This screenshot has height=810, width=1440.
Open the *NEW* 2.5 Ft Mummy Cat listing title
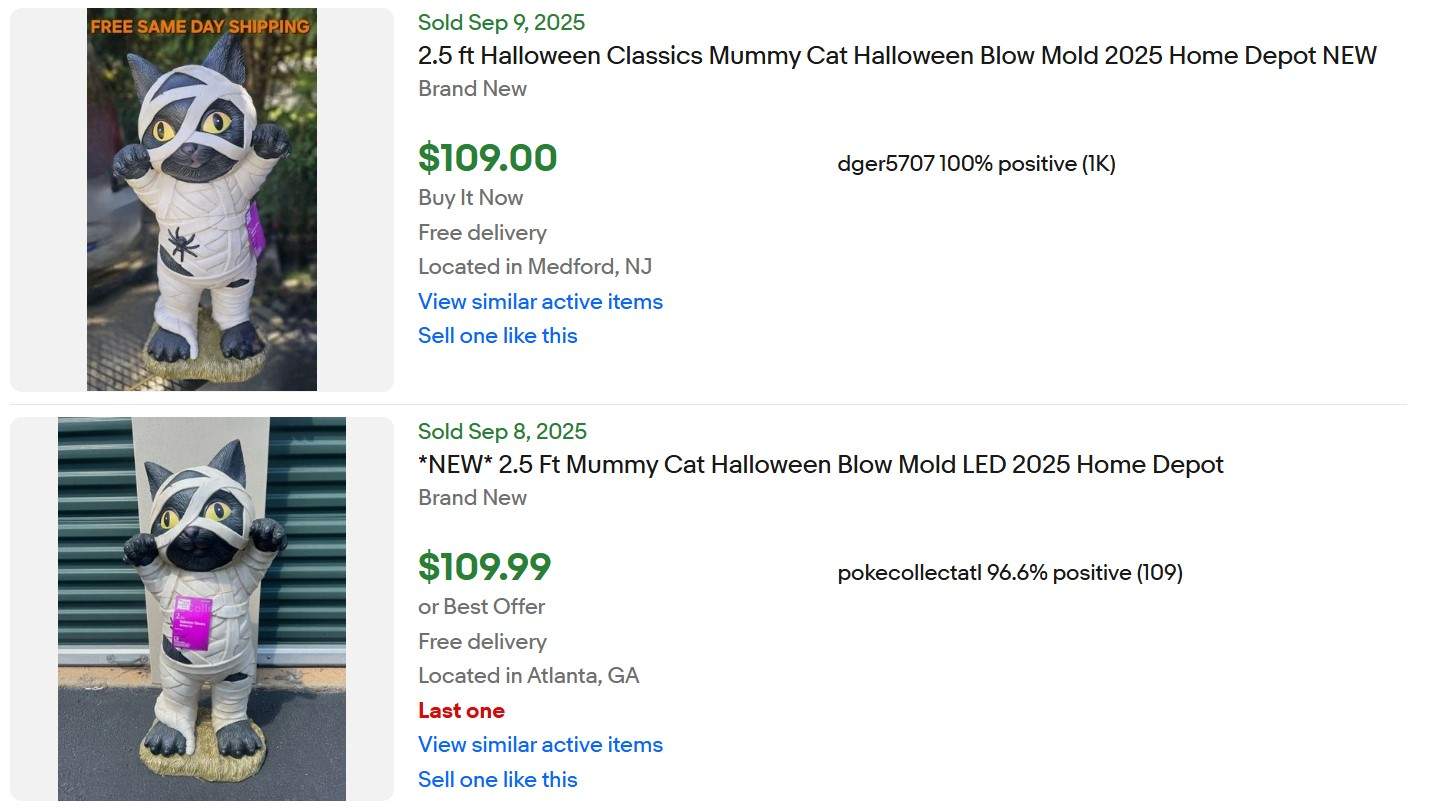tap(820, 465)
